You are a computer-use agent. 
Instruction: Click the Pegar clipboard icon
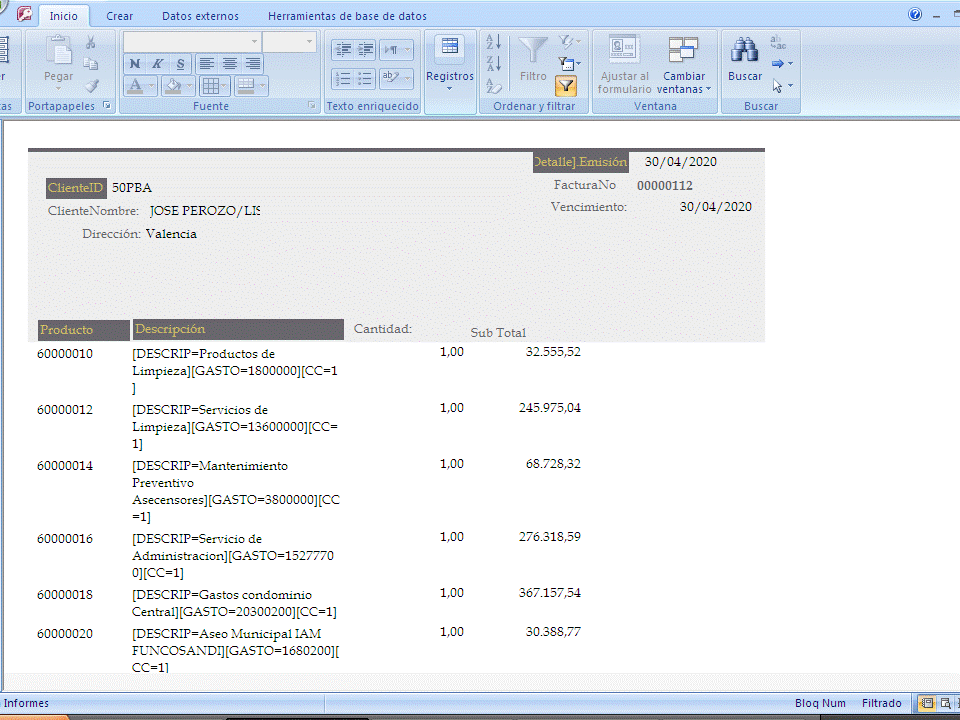[x=59, y=50]
